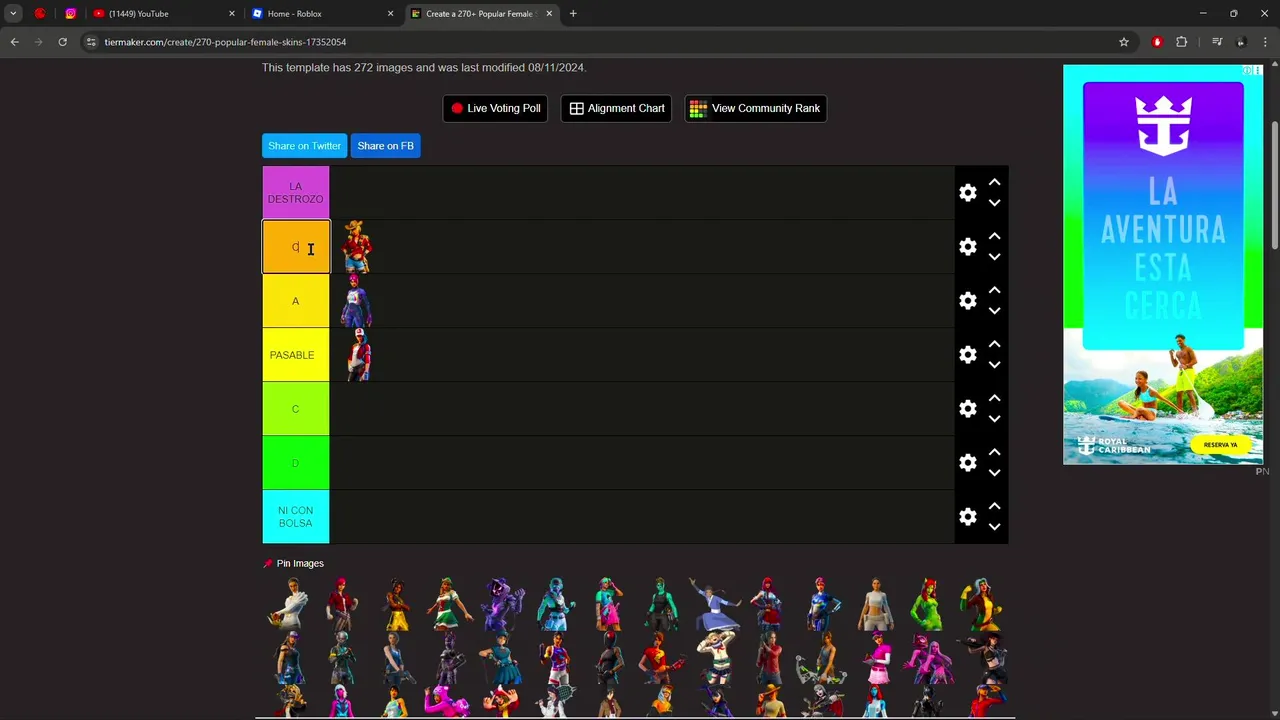Image resolution: width=1280 pixels, height=720 pixels.
Task: Select the yellow tier A label
Action: tap(296, 301)
